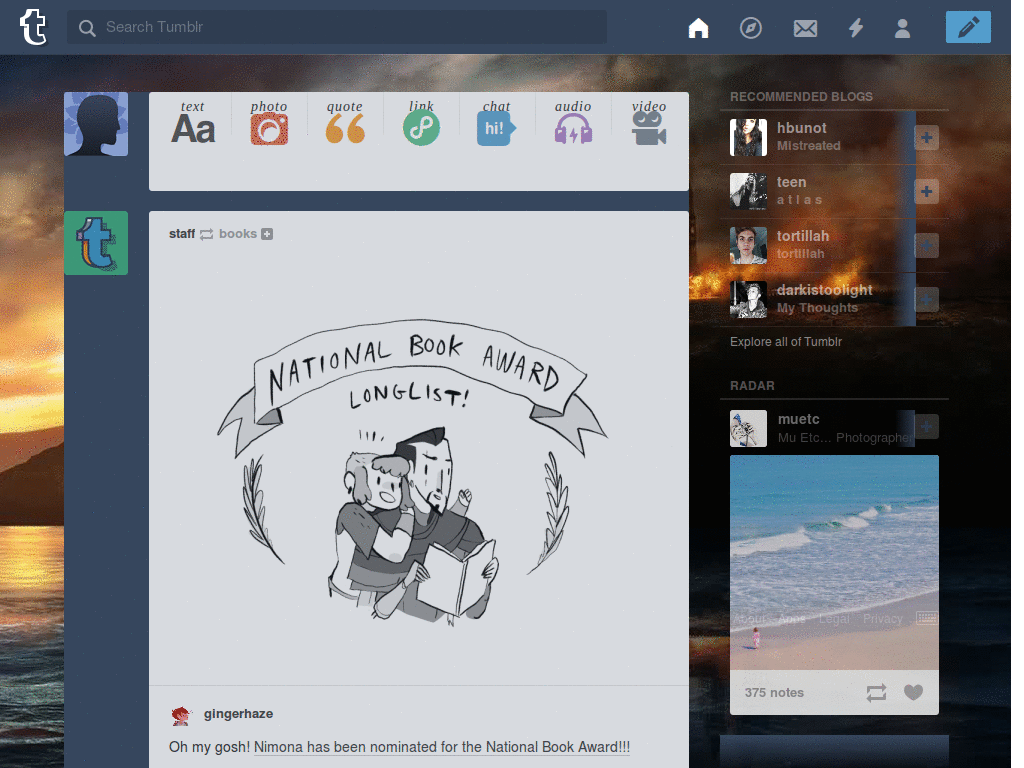
Task: Click the Tumblr logo in header
Action: click(x=33, y=27)
